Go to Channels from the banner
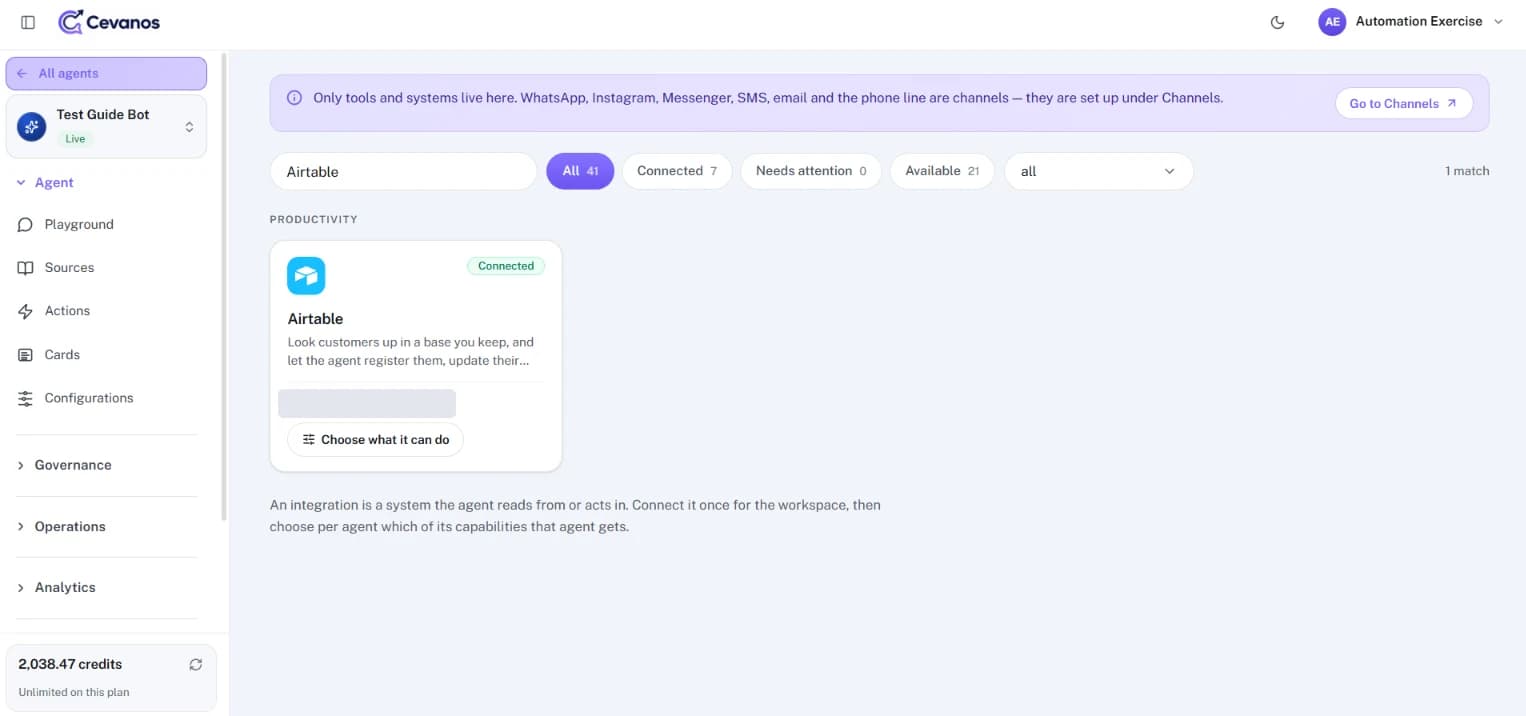 [x=1404, y=103]
